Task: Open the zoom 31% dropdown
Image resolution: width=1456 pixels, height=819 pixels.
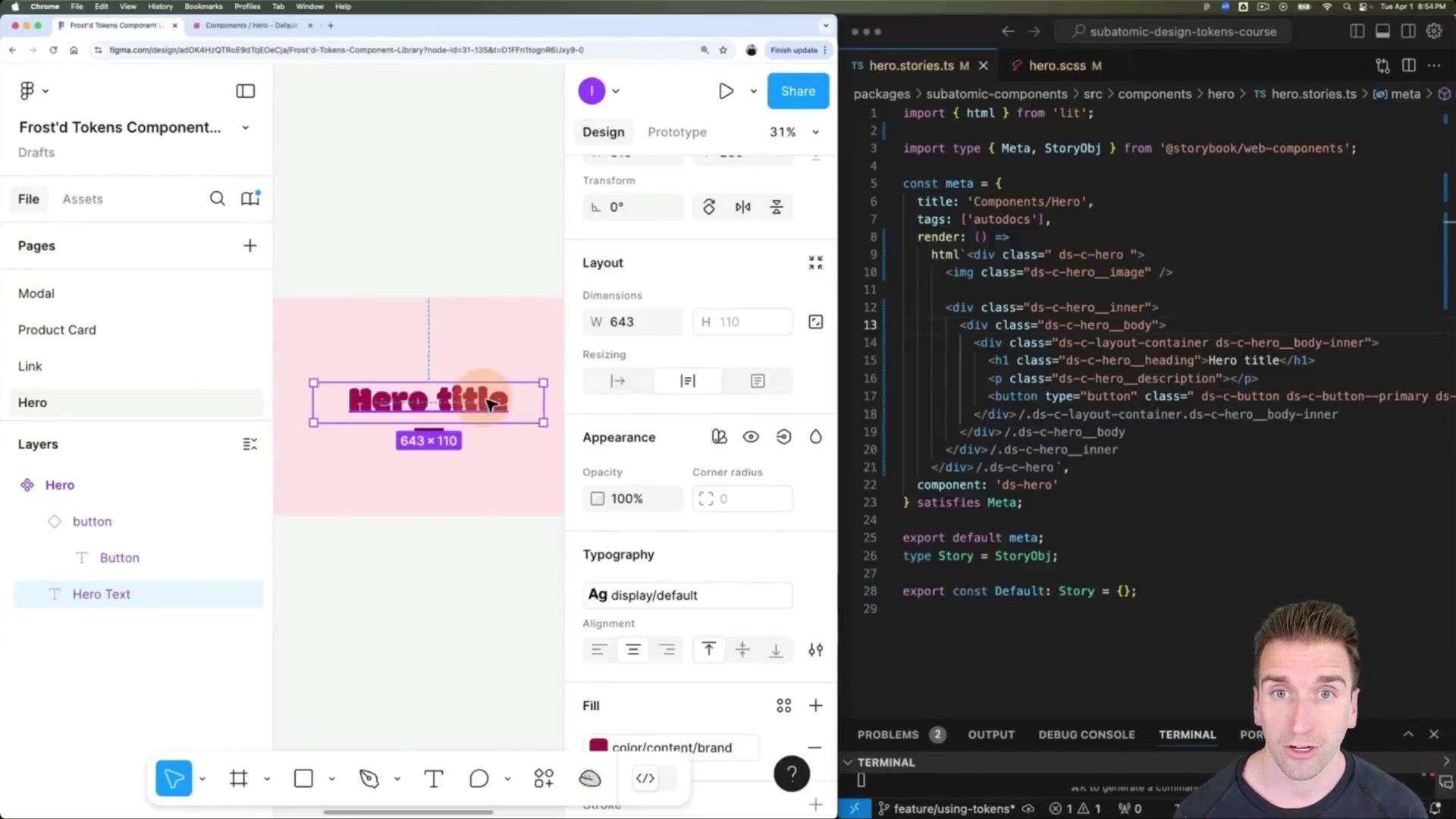Action: click(x=816, y=132)
